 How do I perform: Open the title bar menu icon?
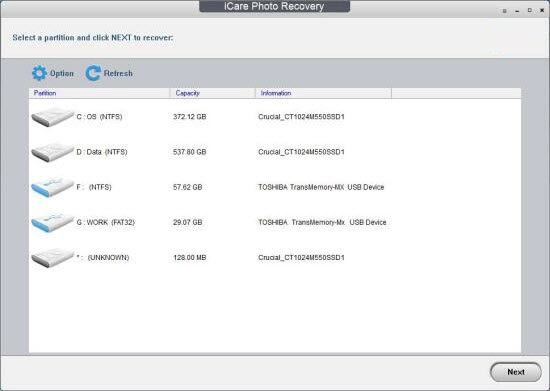[504, 11]
